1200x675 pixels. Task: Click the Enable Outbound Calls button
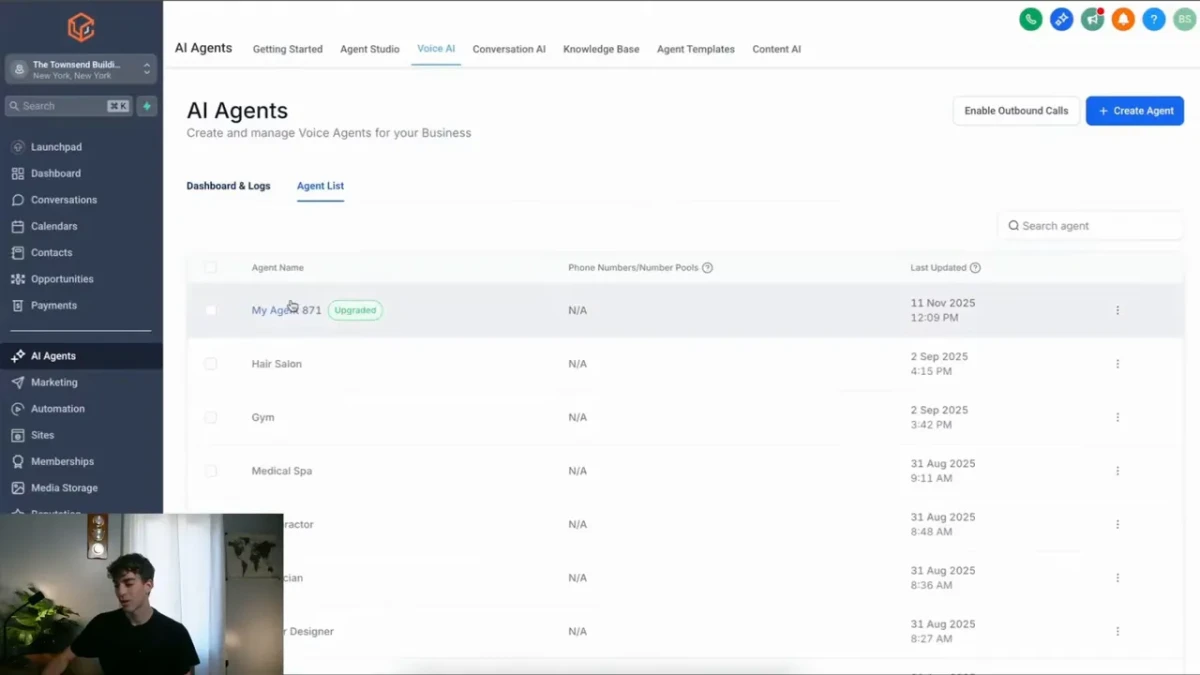[1016, 111]
